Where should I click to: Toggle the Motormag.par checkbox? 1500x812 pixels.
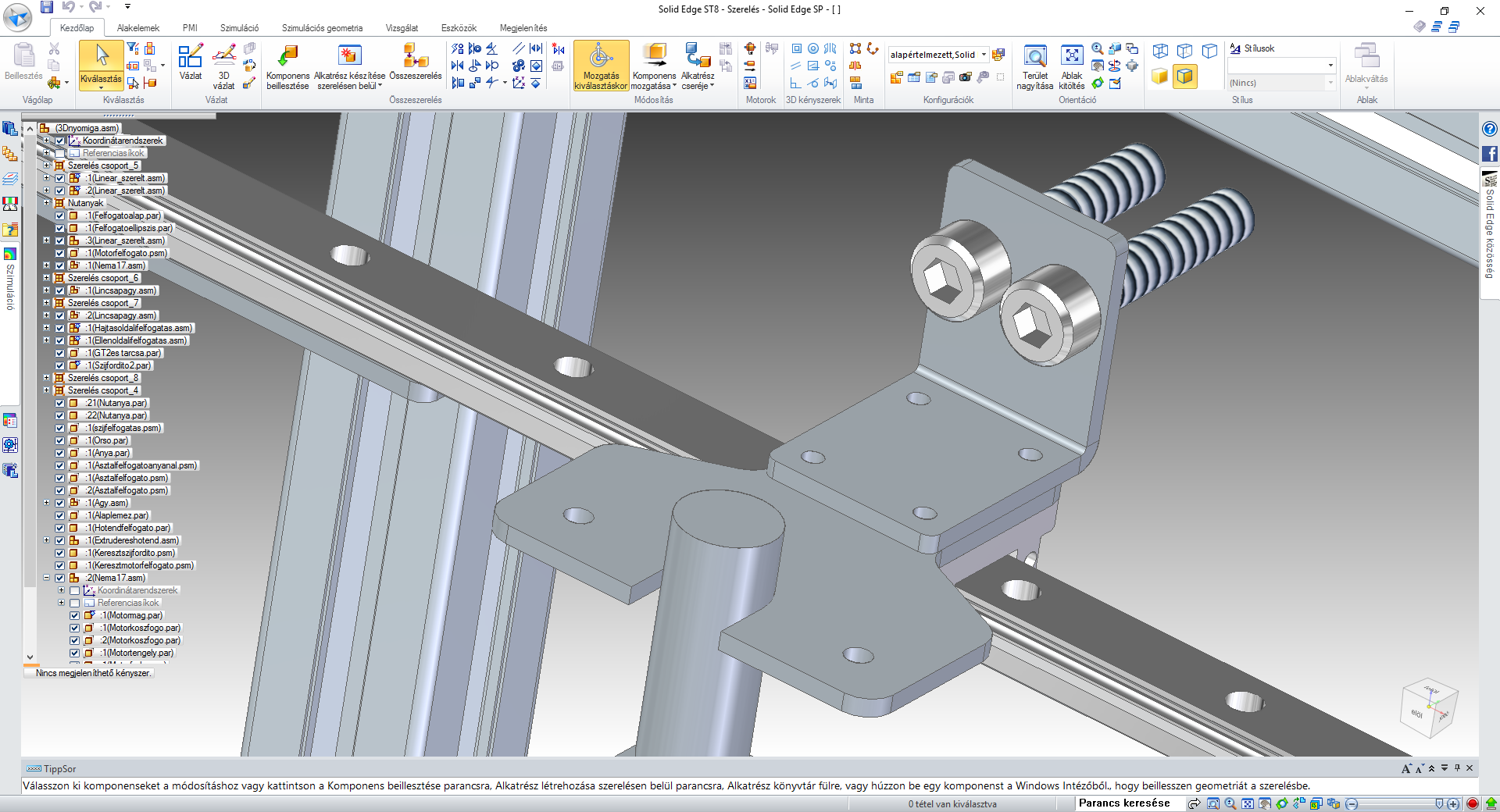(75, 615)
